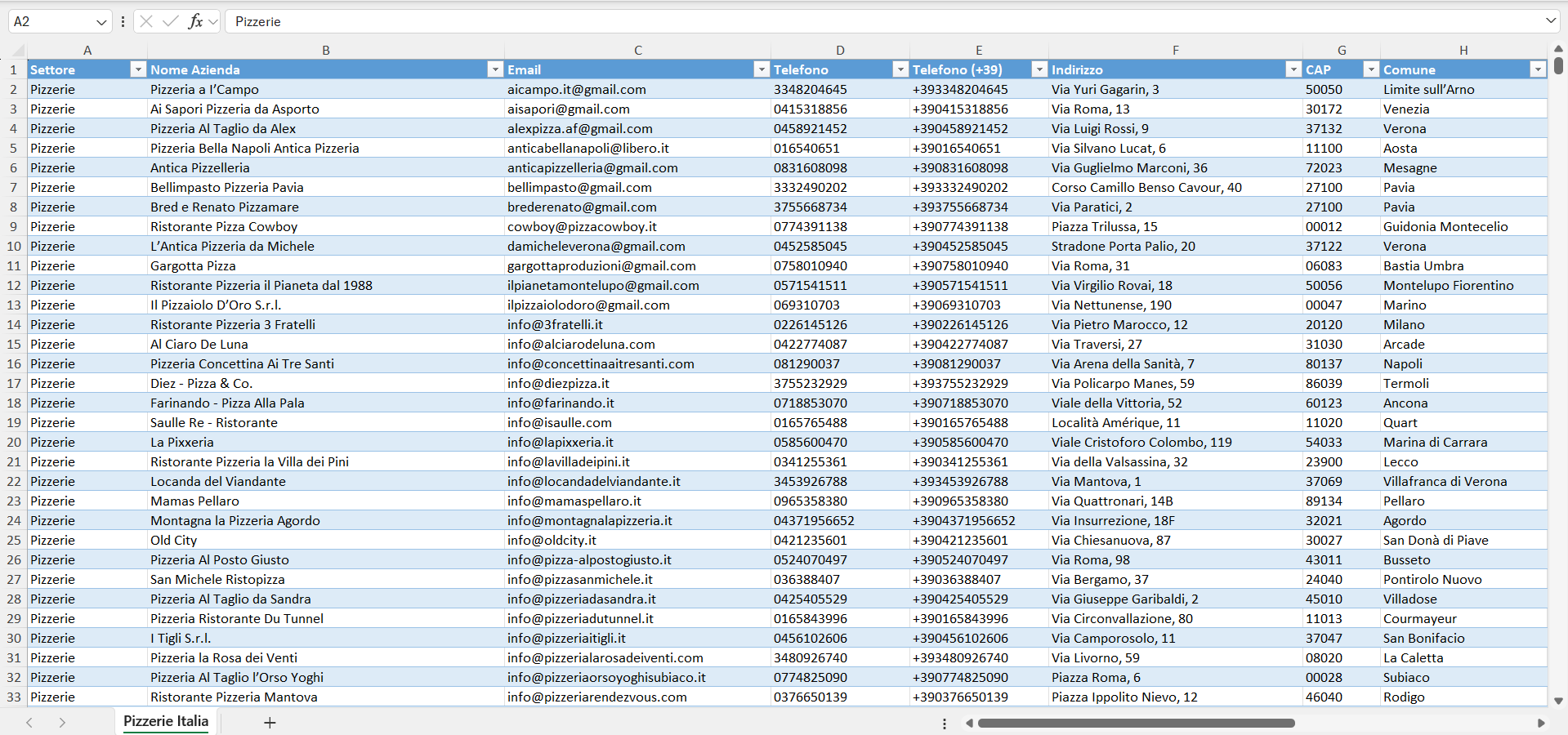Viewport: 1568px width, 735px height.
Task: Click the confirm checkmark icon in formula bar
Action: click(170, 21)
